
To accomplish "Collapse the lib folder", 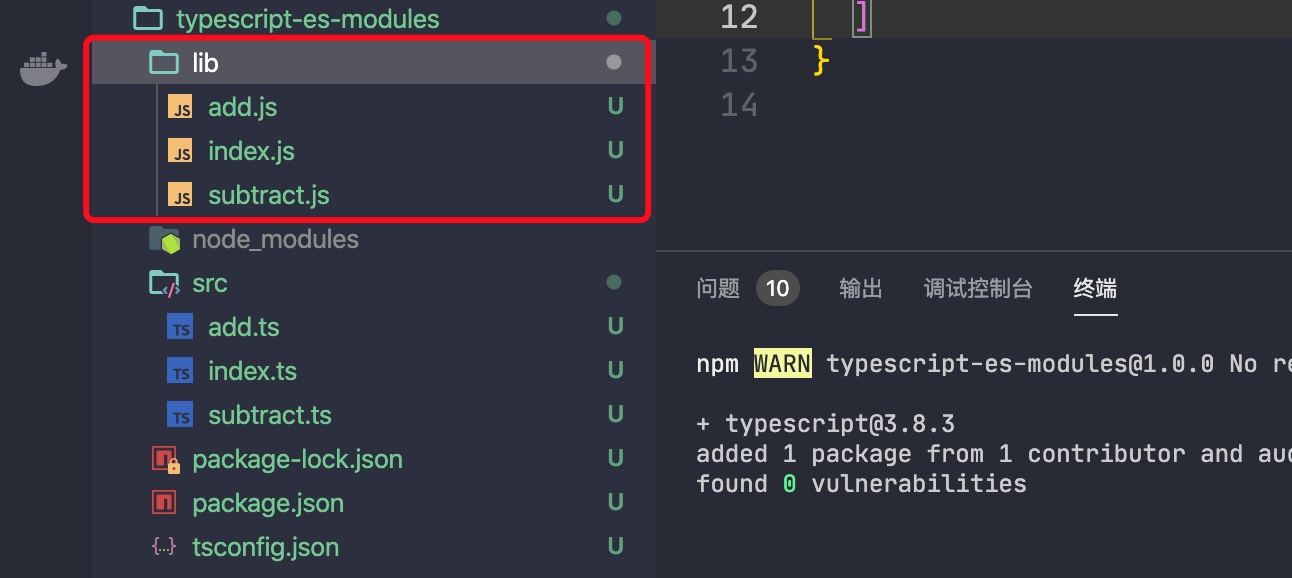I will [x=204, y=63].
